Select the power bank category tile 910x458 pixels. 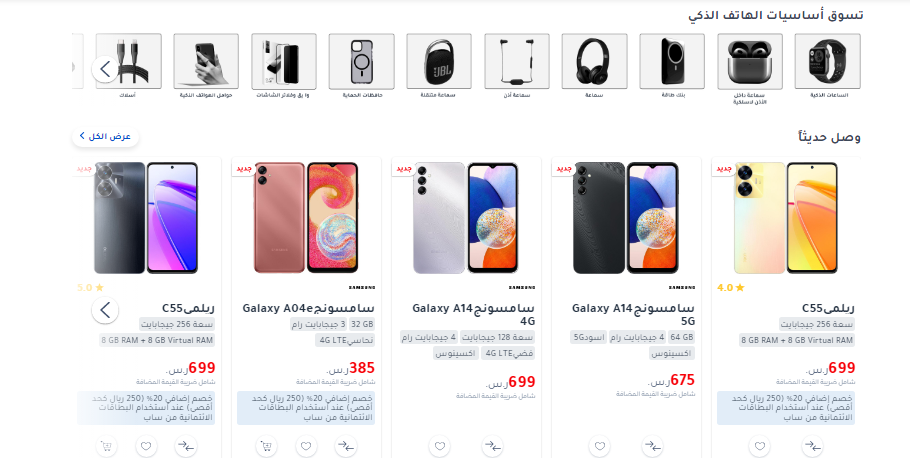672,66
